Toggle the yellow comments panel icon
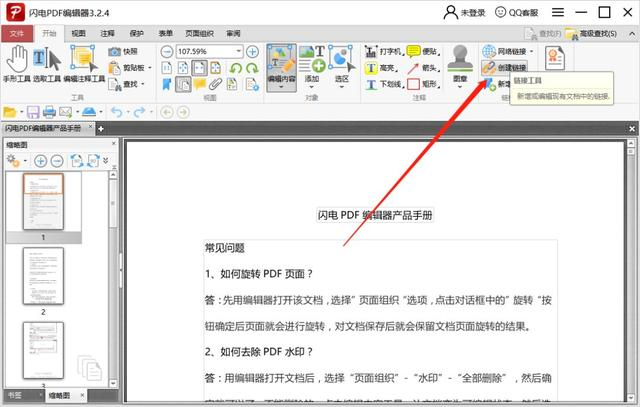This screenshot has height=407, width=640. (199, 84)
